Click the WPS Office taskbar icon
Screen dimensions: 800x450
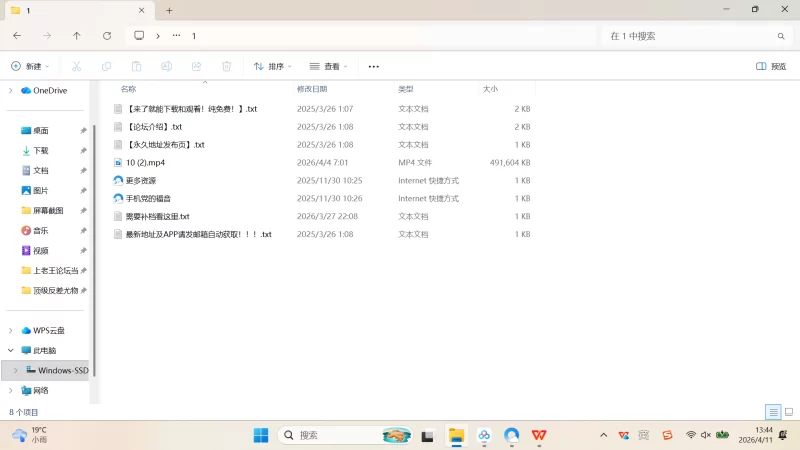539,435
